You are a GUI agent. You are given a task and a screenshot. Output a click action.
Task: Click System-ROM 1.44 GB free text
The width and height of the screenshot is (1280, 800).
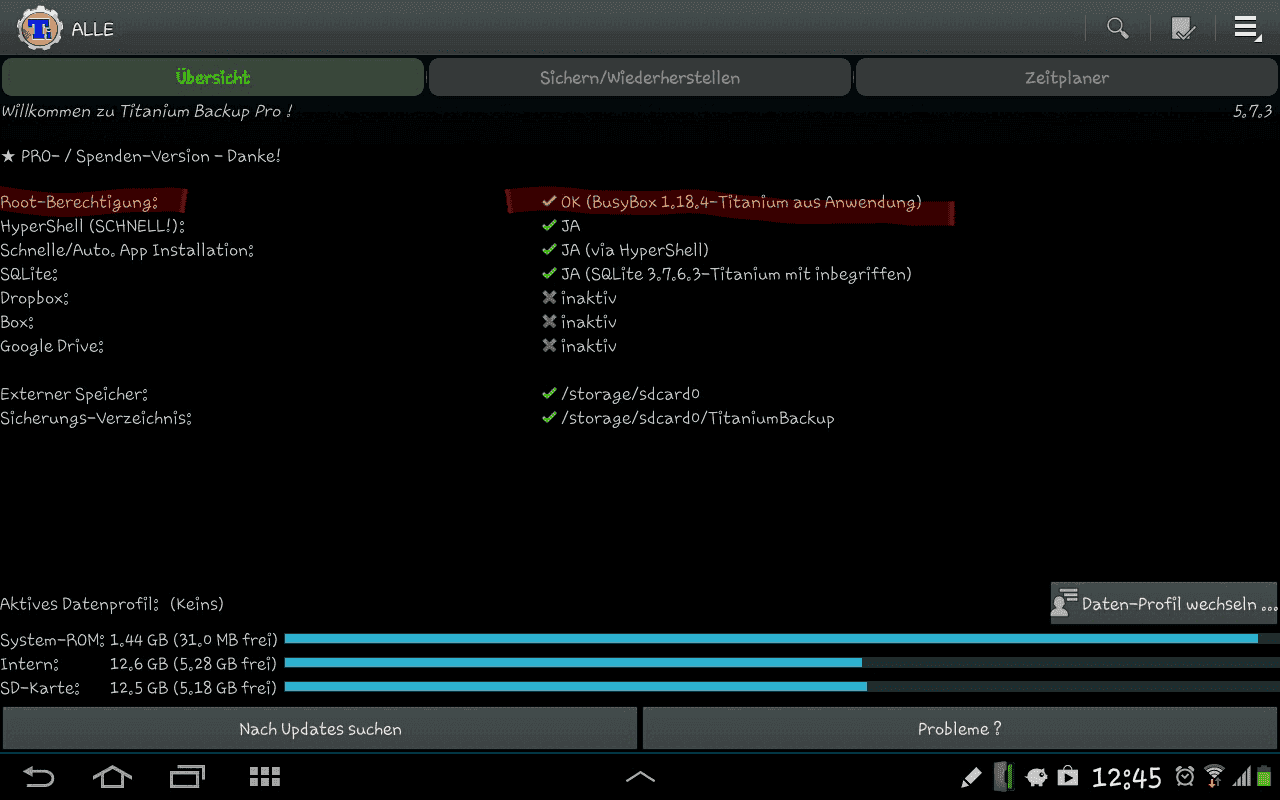(138, 639)
